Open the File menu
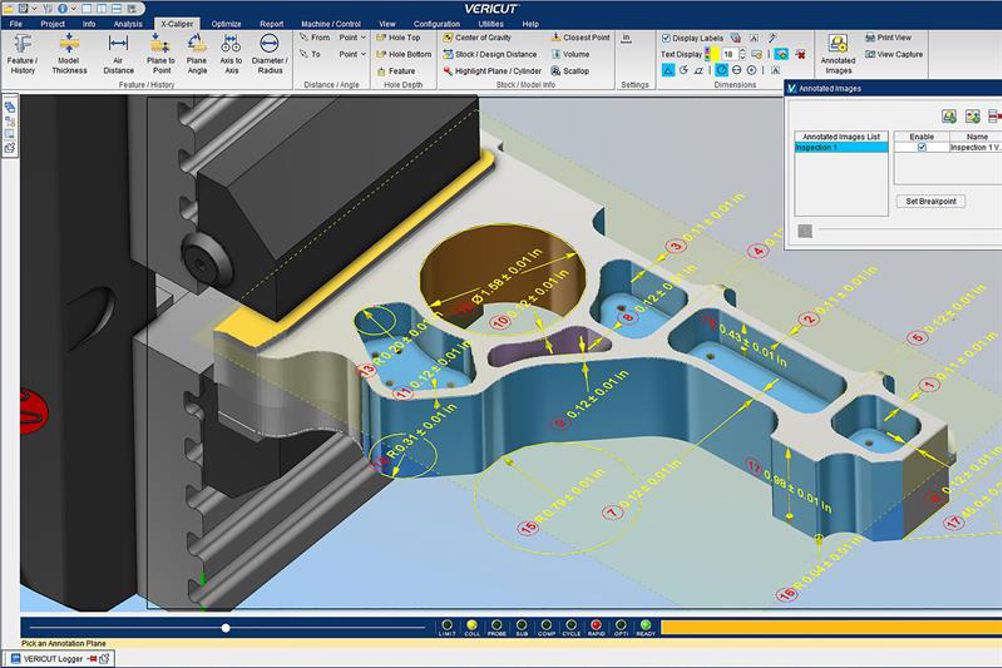 (16, 24)
